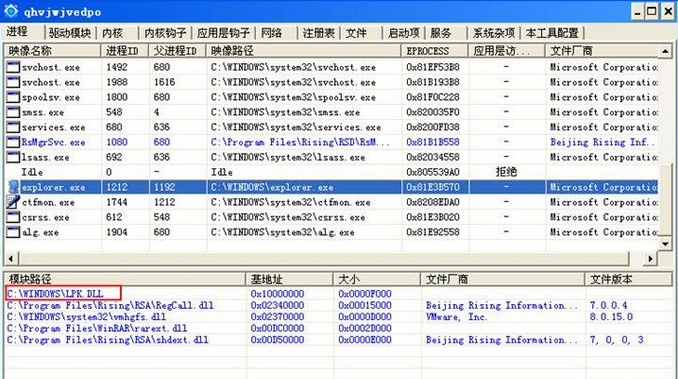Click the svchost.exe 1988 process icon

click(13, 82)
